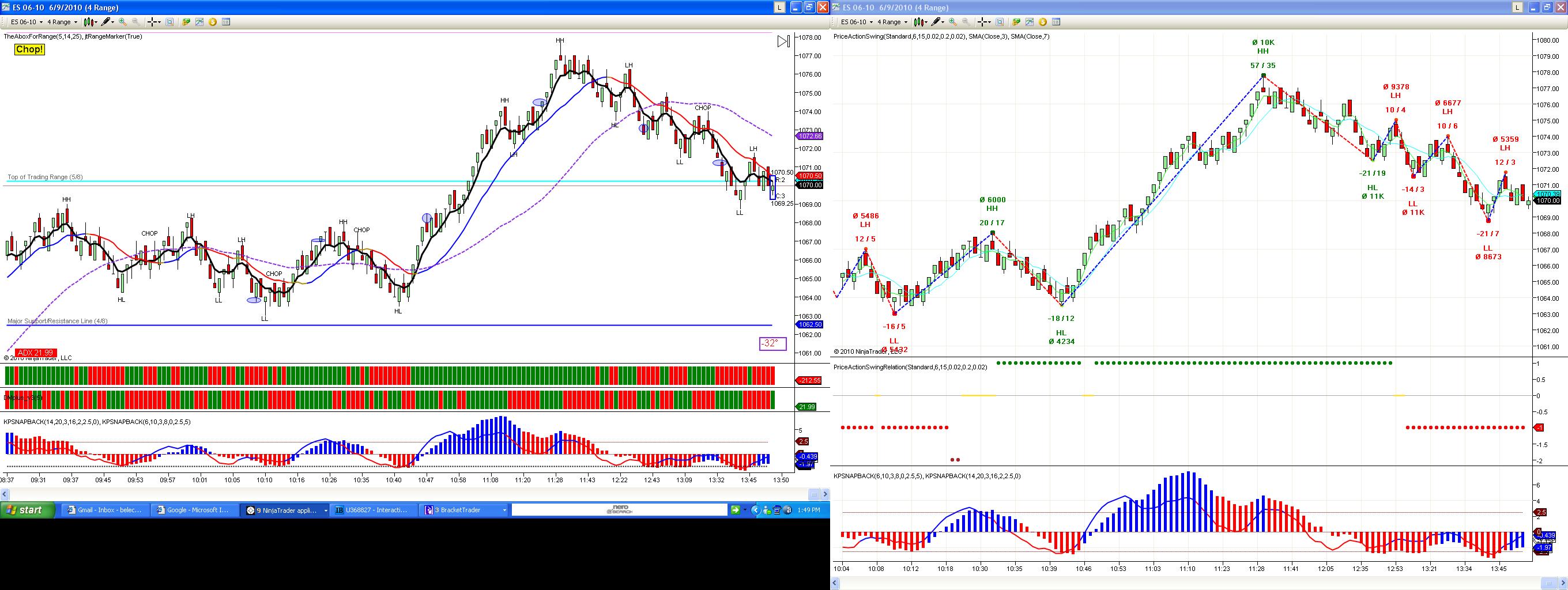Viewport: 1568px width, 590px height.
Task: Open the zoom frame tool in right chart
Action: point(1000,22)
